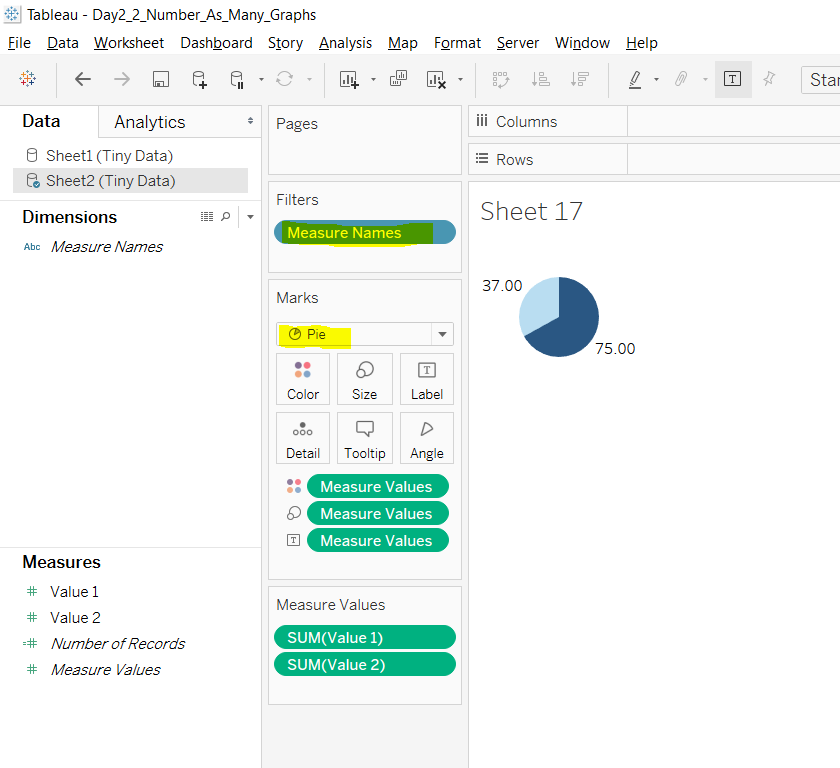Click the Dimensions view-data grid icon
This screenshot has width=840, height=768.
pyautogui.click(x=207, y=216)
